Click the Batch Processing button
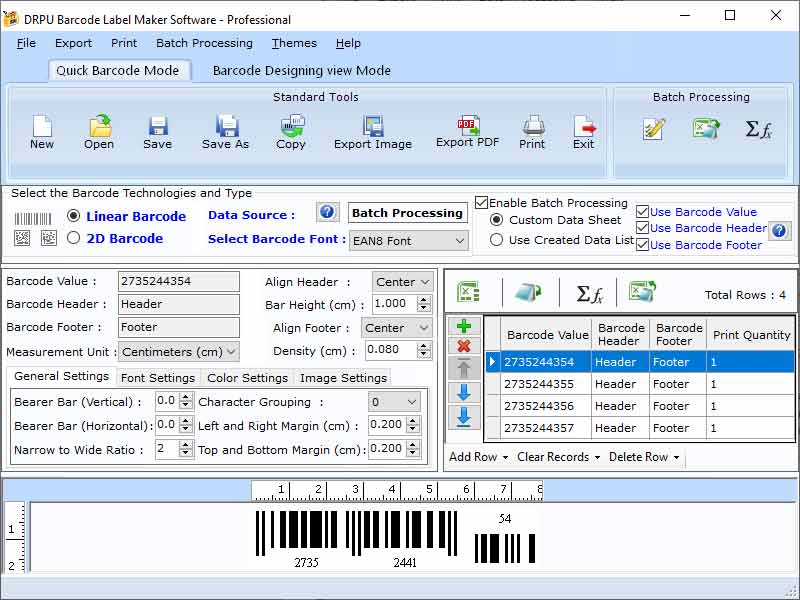 click(x=407, y=212)
